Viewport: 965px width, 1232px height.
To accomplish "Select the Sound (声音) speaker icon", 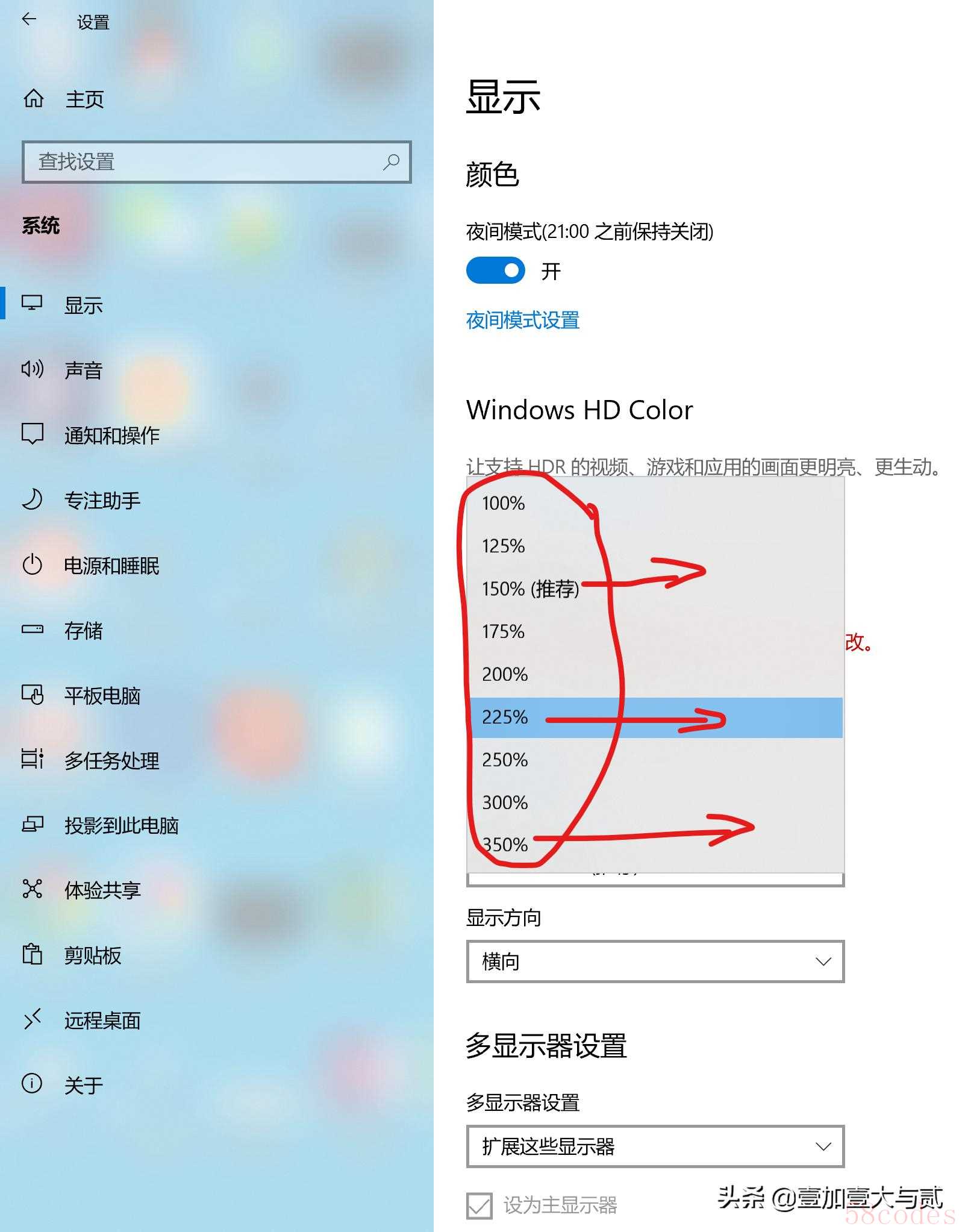I will click(x=33, y=369).
